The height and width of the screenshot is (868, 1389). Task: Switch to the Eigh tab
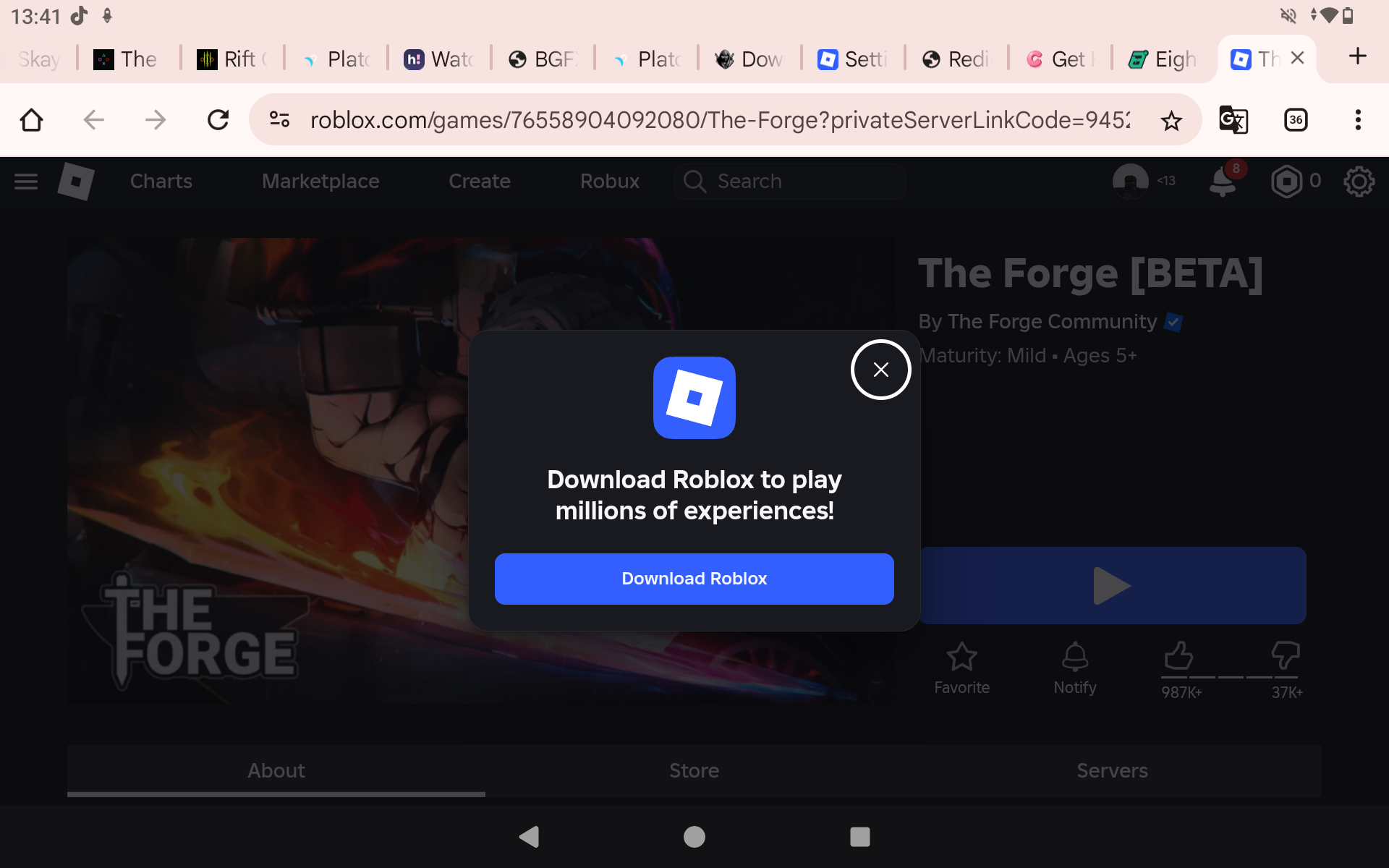pyautogui.click(x=1163, y=59)
